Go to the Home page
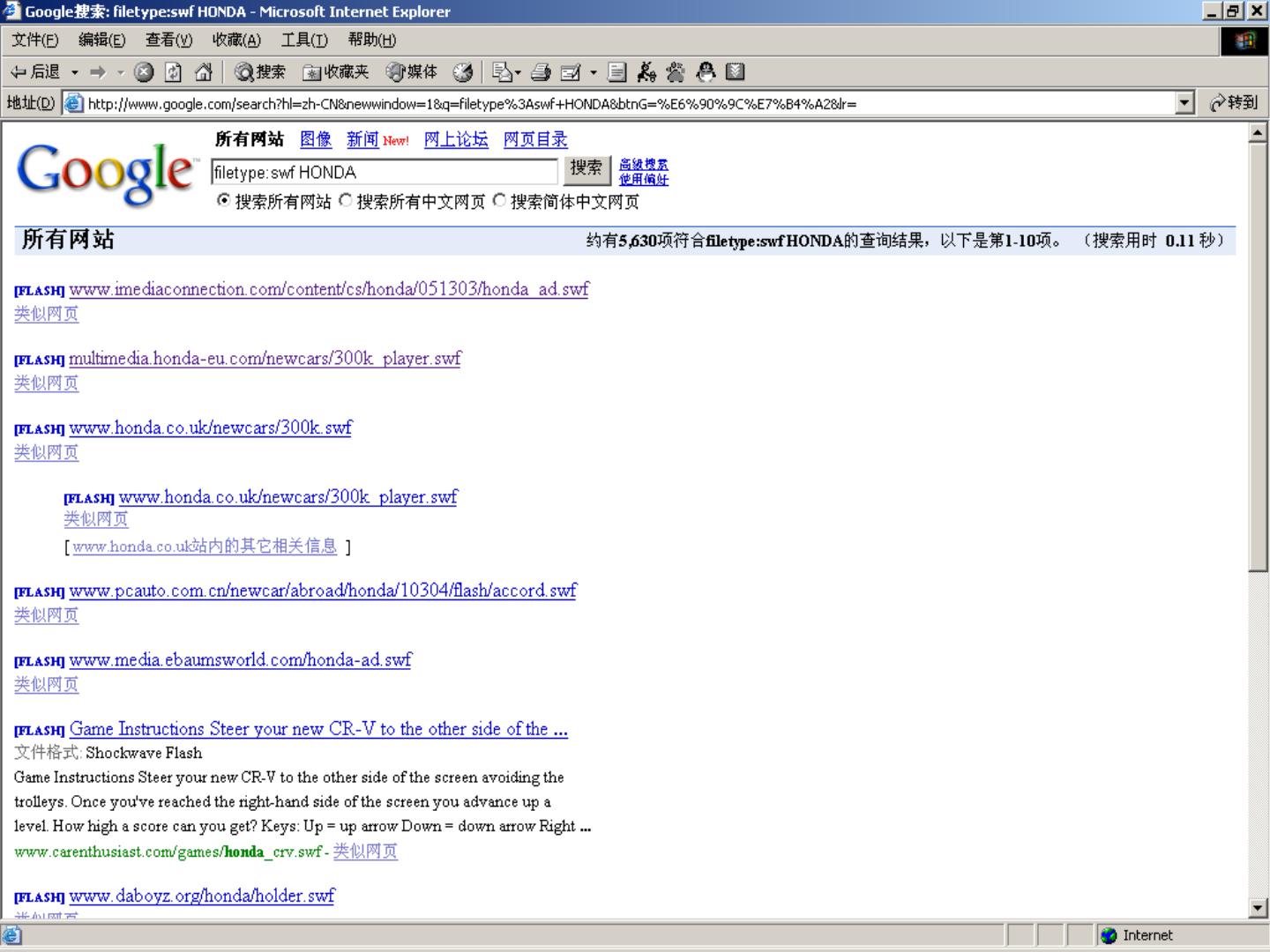The image size is (1270, 952). (x=203, y=72)
